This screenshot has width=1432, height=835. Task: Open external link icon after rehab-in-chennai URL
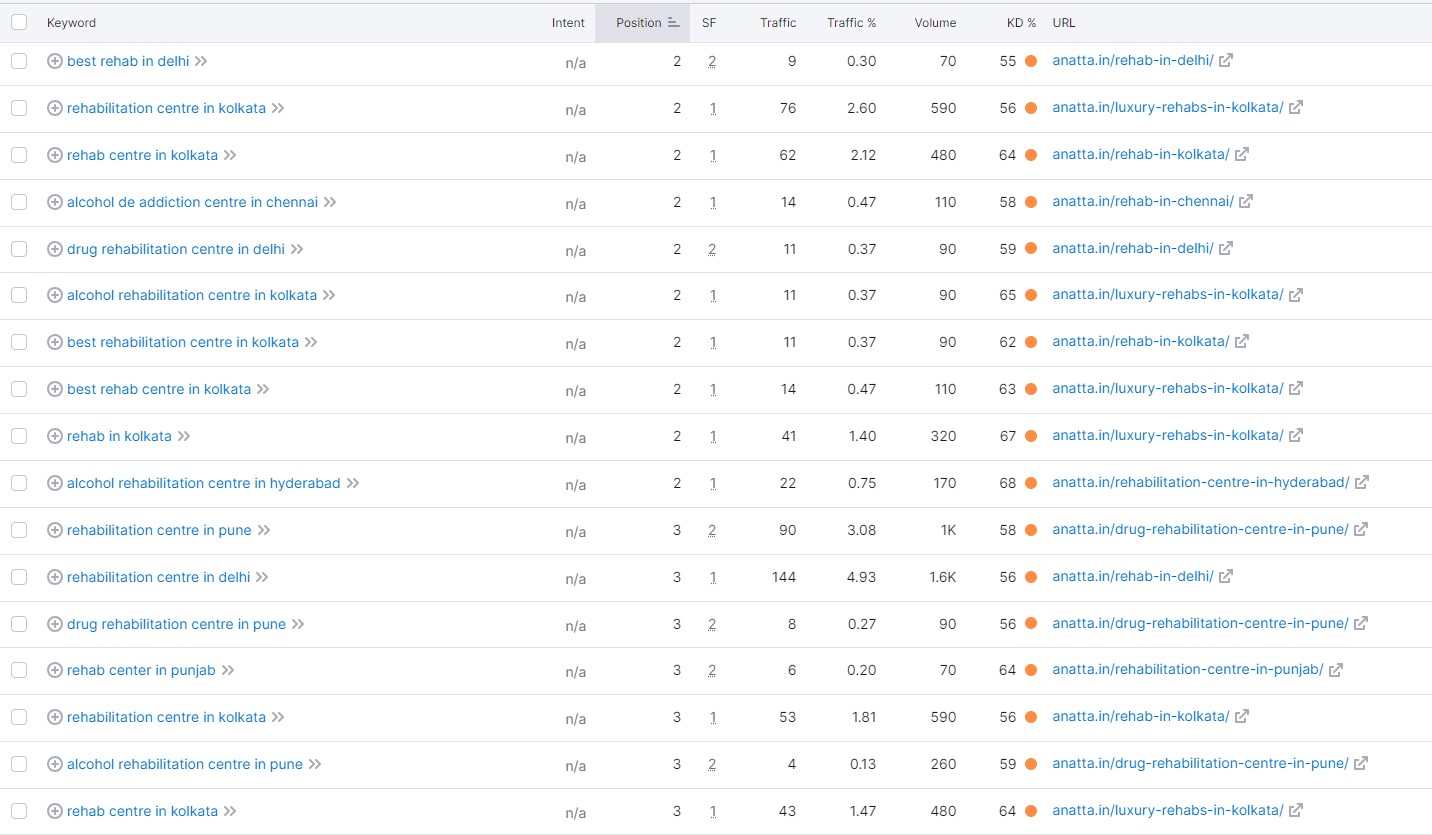(1246, 201)
